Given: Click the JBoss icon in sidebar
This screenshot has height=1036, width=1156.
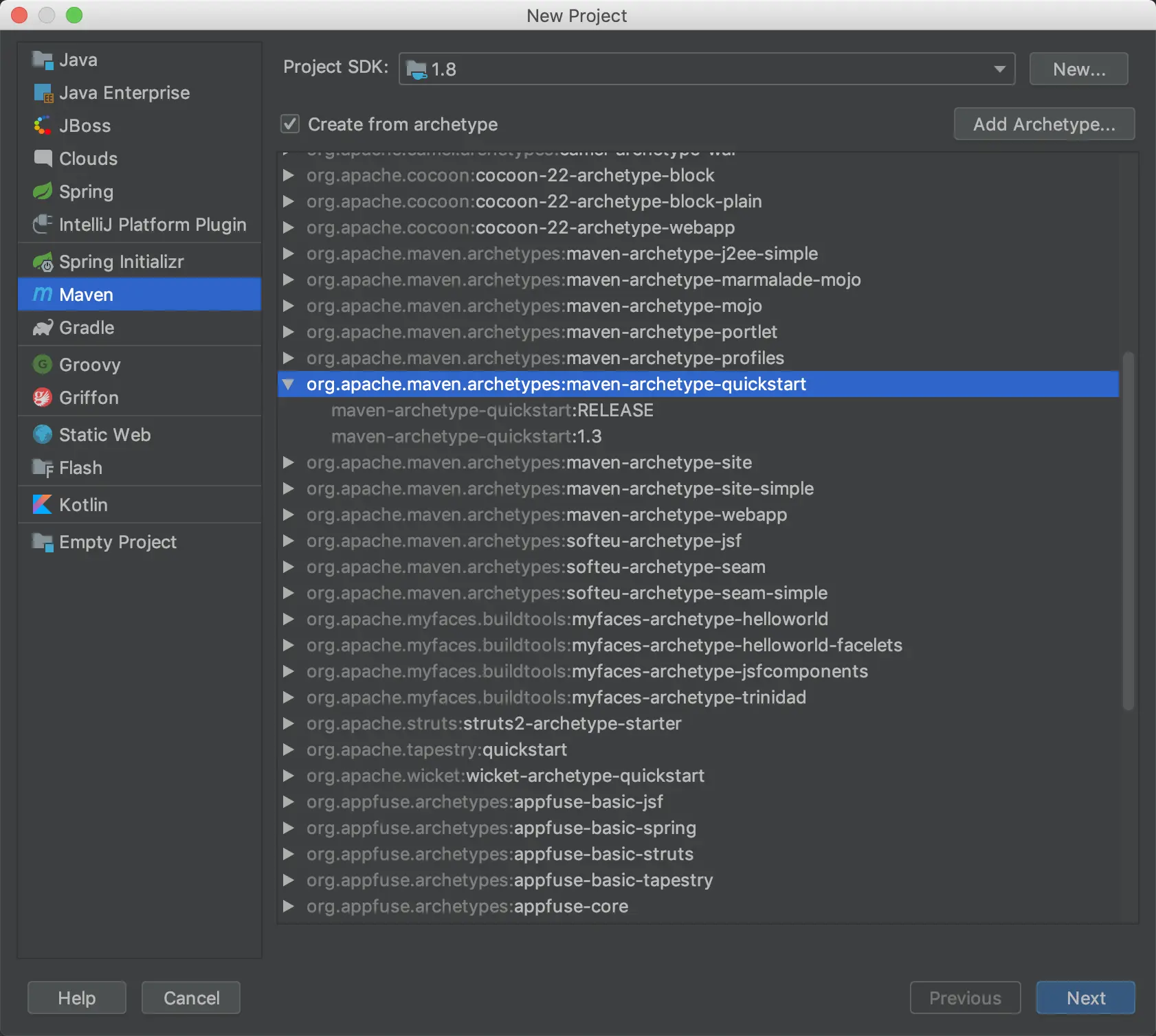Looking at the screenshot, I should pos(43,126).
